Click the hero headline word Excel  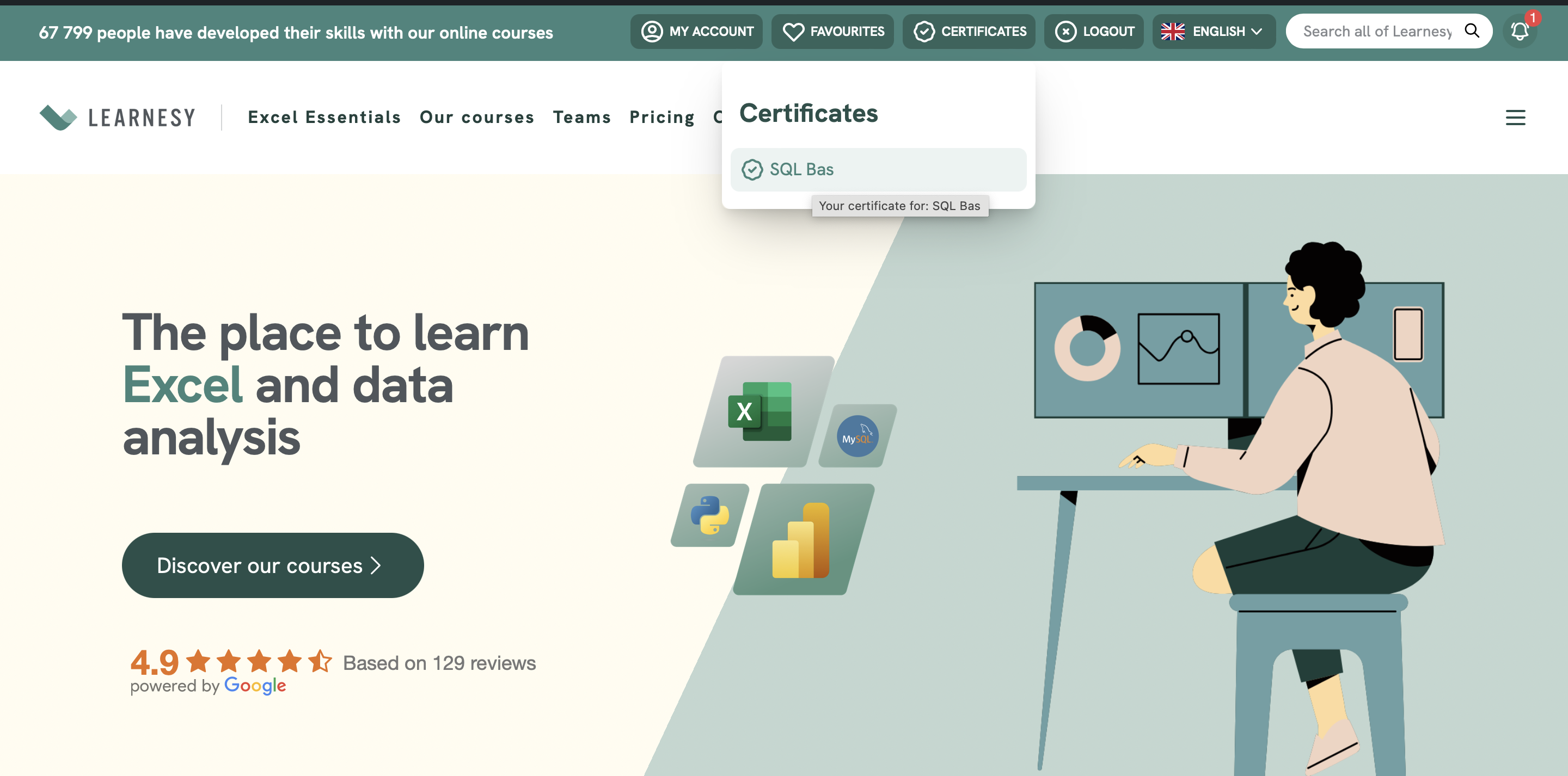(x=182, y=385)
